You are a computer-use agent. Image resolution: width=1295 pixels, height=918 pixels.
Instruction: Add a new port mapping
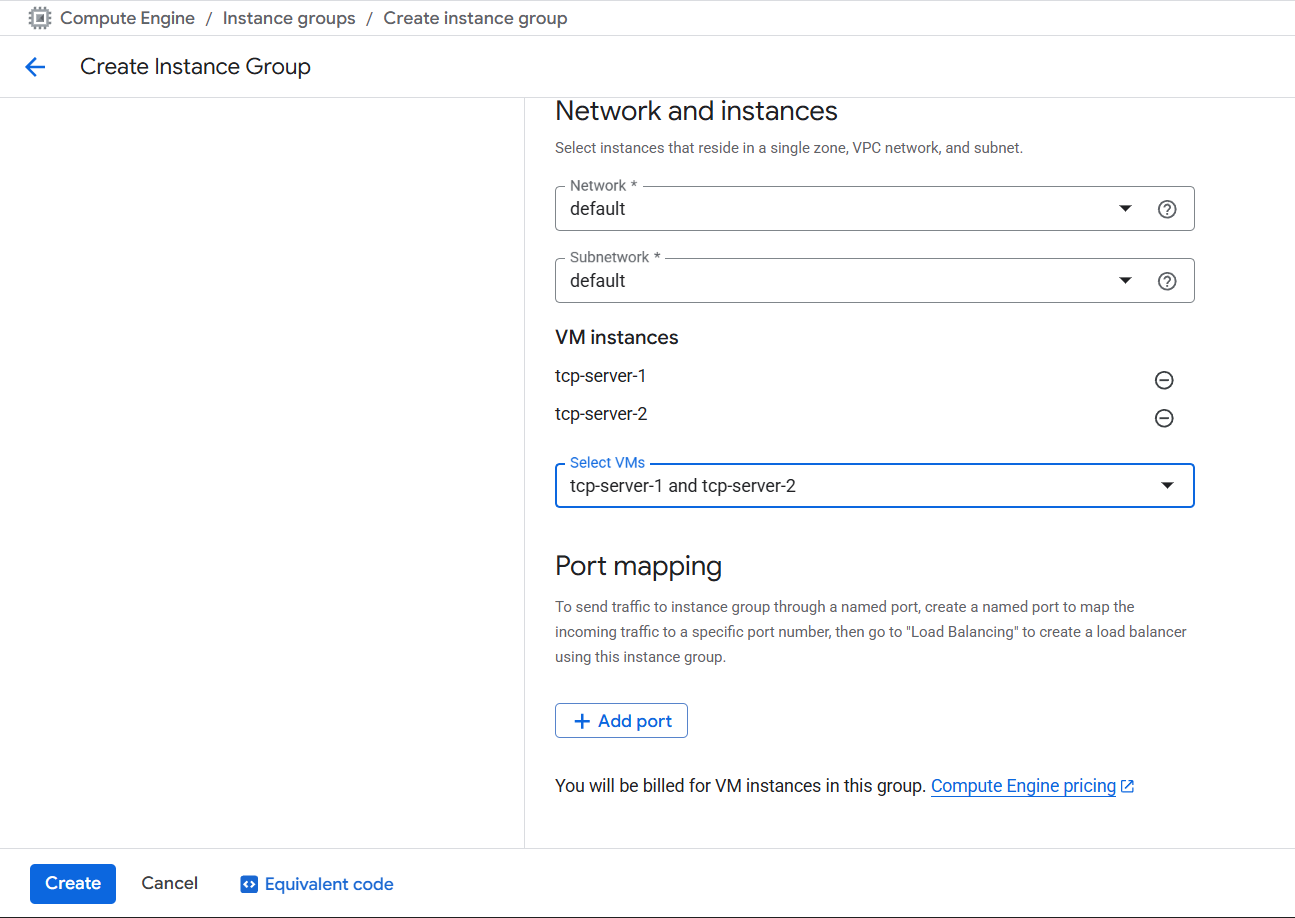(621, 721)
